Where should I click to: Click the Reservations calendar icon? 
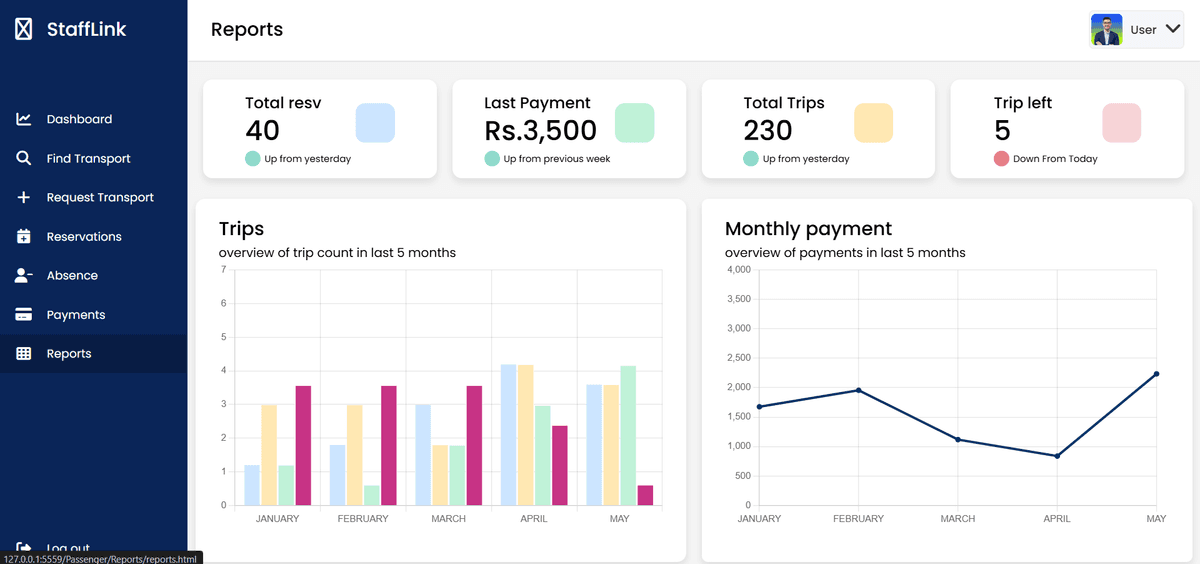(x=24, y=237)
